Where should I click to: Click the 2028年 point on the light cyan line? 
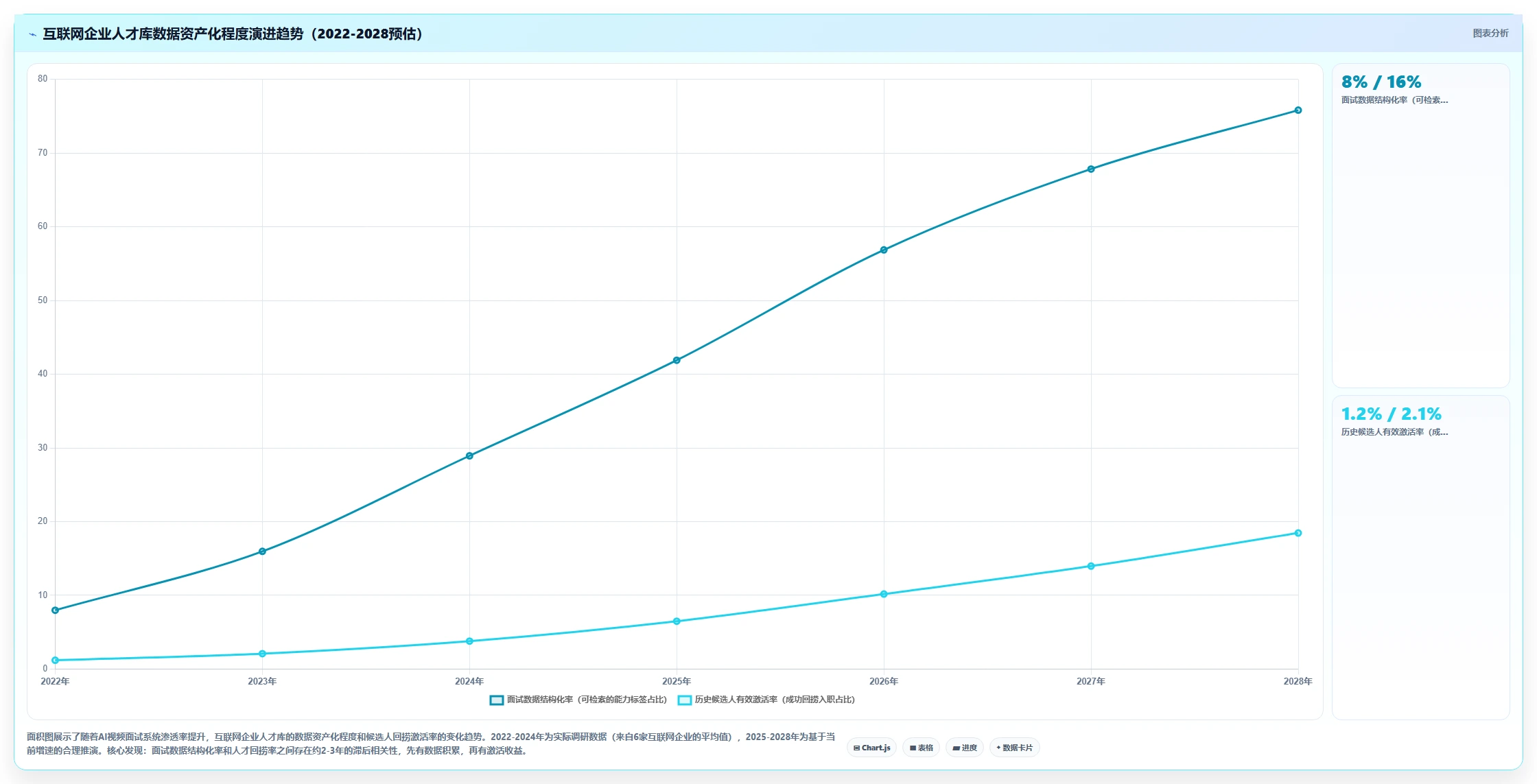[1298, 533]
